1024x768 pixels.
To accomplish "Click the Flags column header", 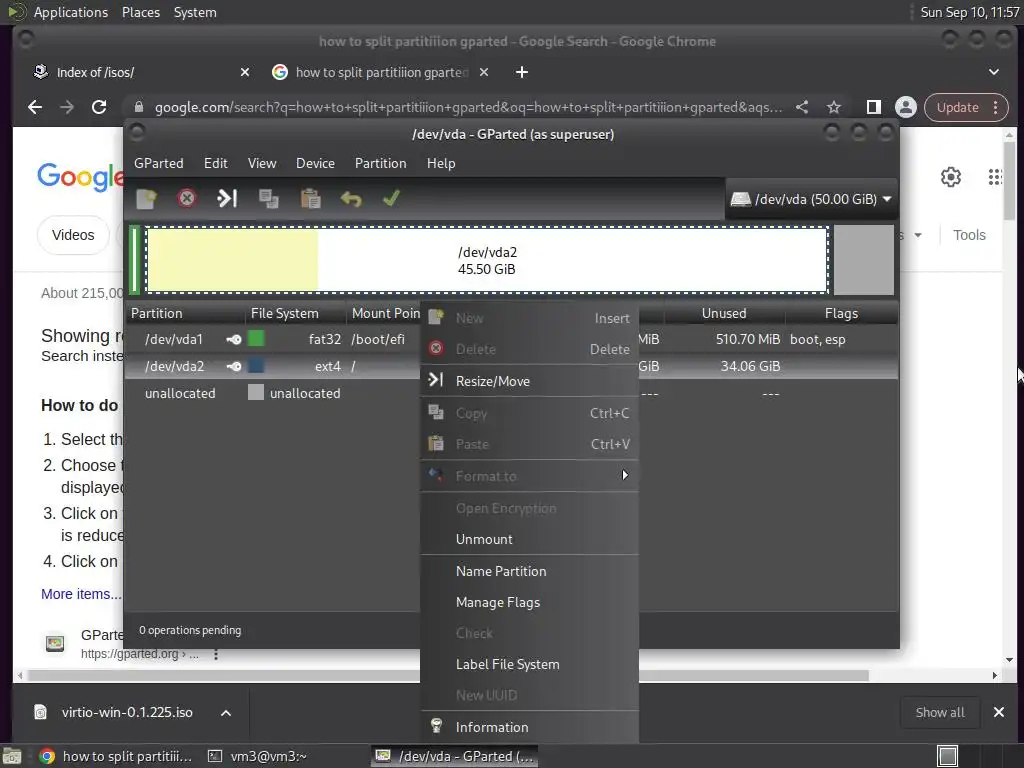I will [x=841, y=313].
